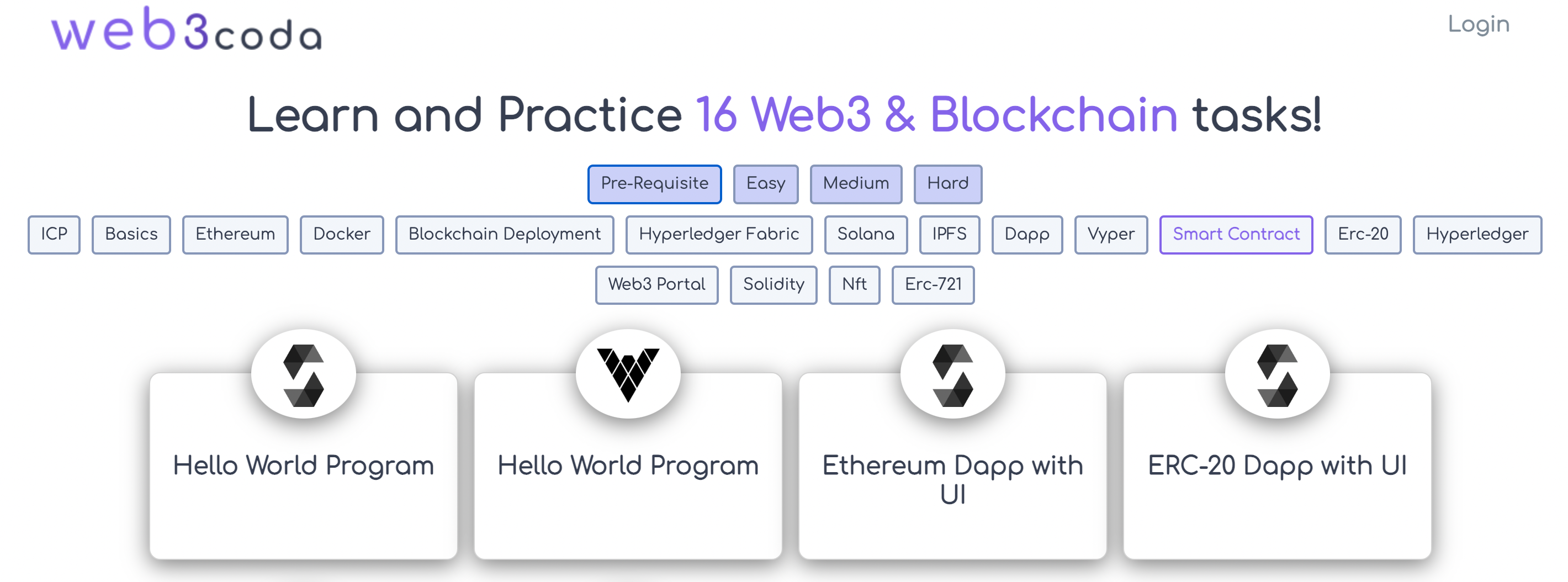Toggle the Hard difficulty filter
This screenshot has width=1568, height=582.
tap(948, 184)
